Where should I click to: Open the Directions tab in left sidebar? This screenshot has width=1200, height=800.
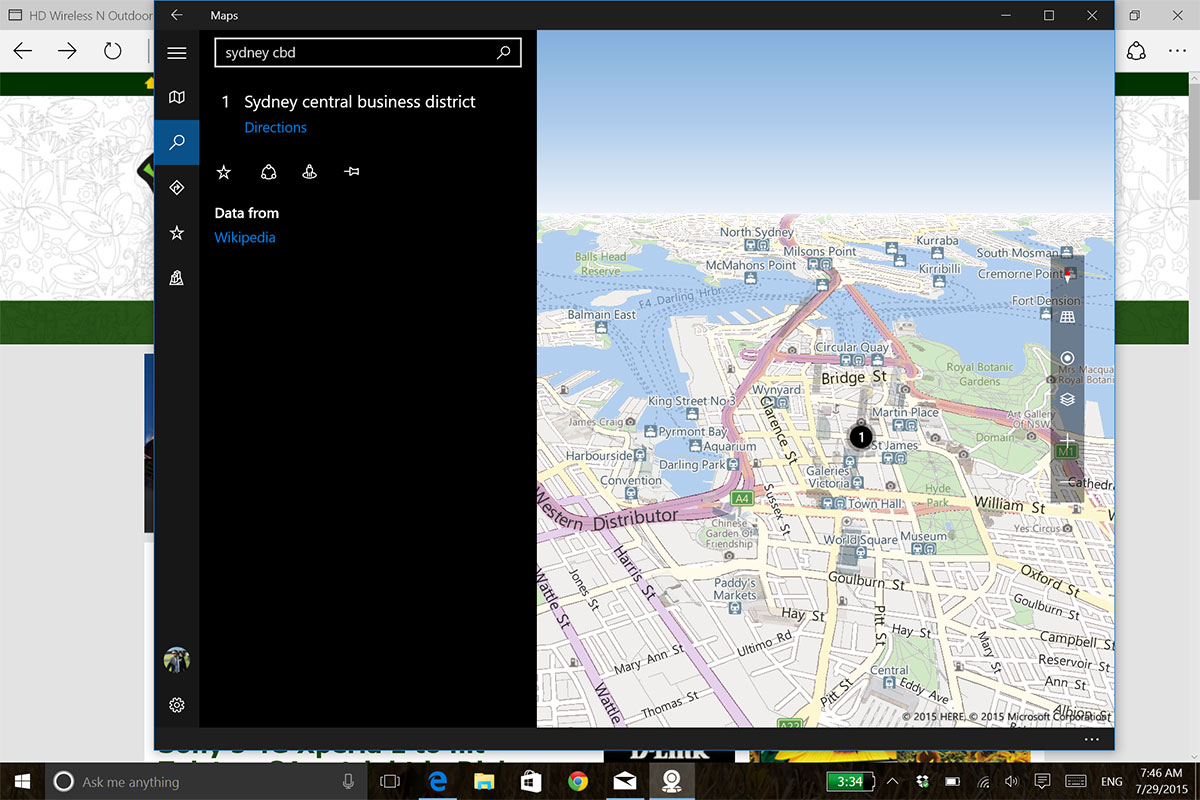tap(177, 187)
